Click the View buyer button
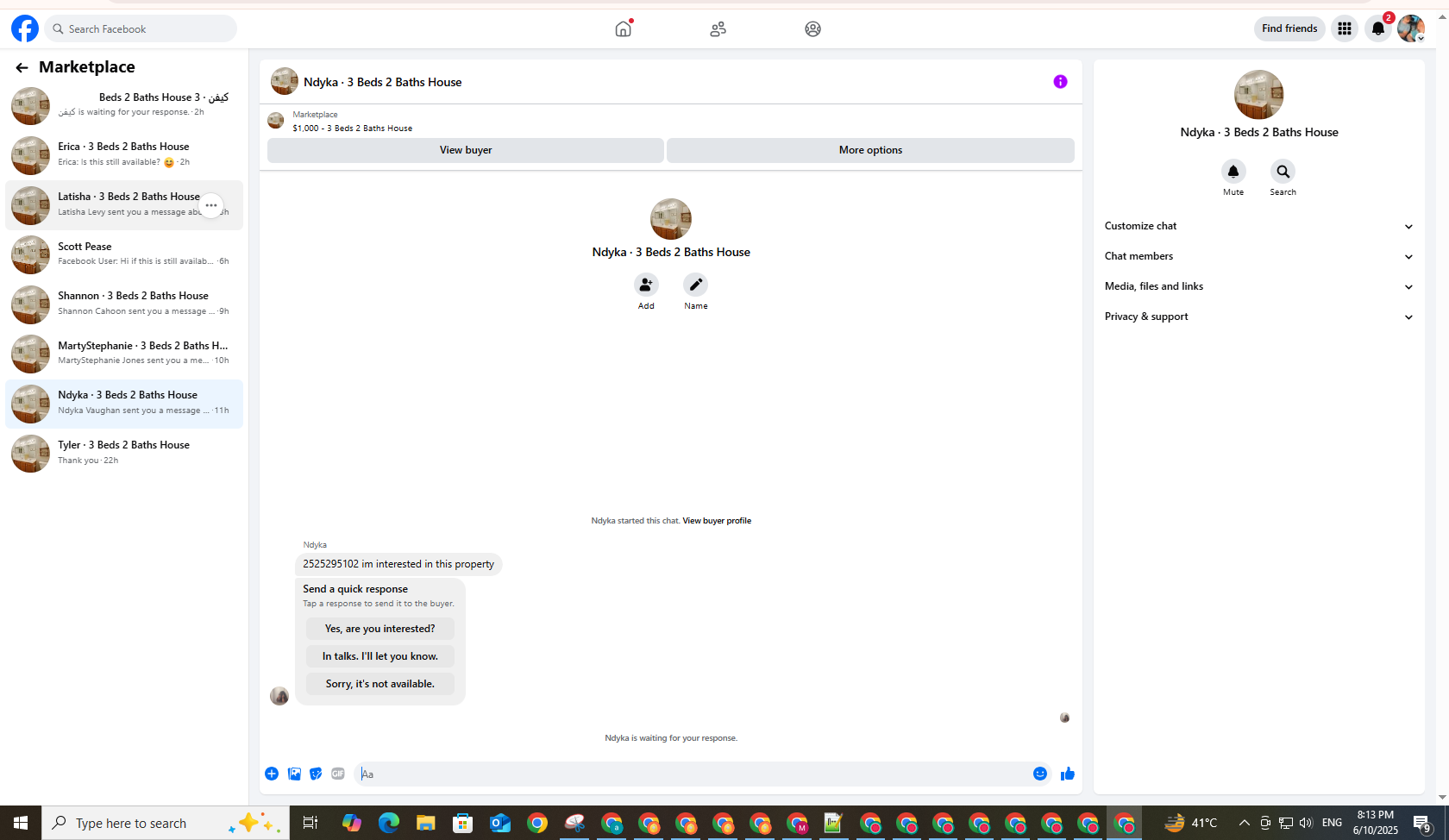The height and width of the screenshot is (840, 1449). tap(466, 150)
